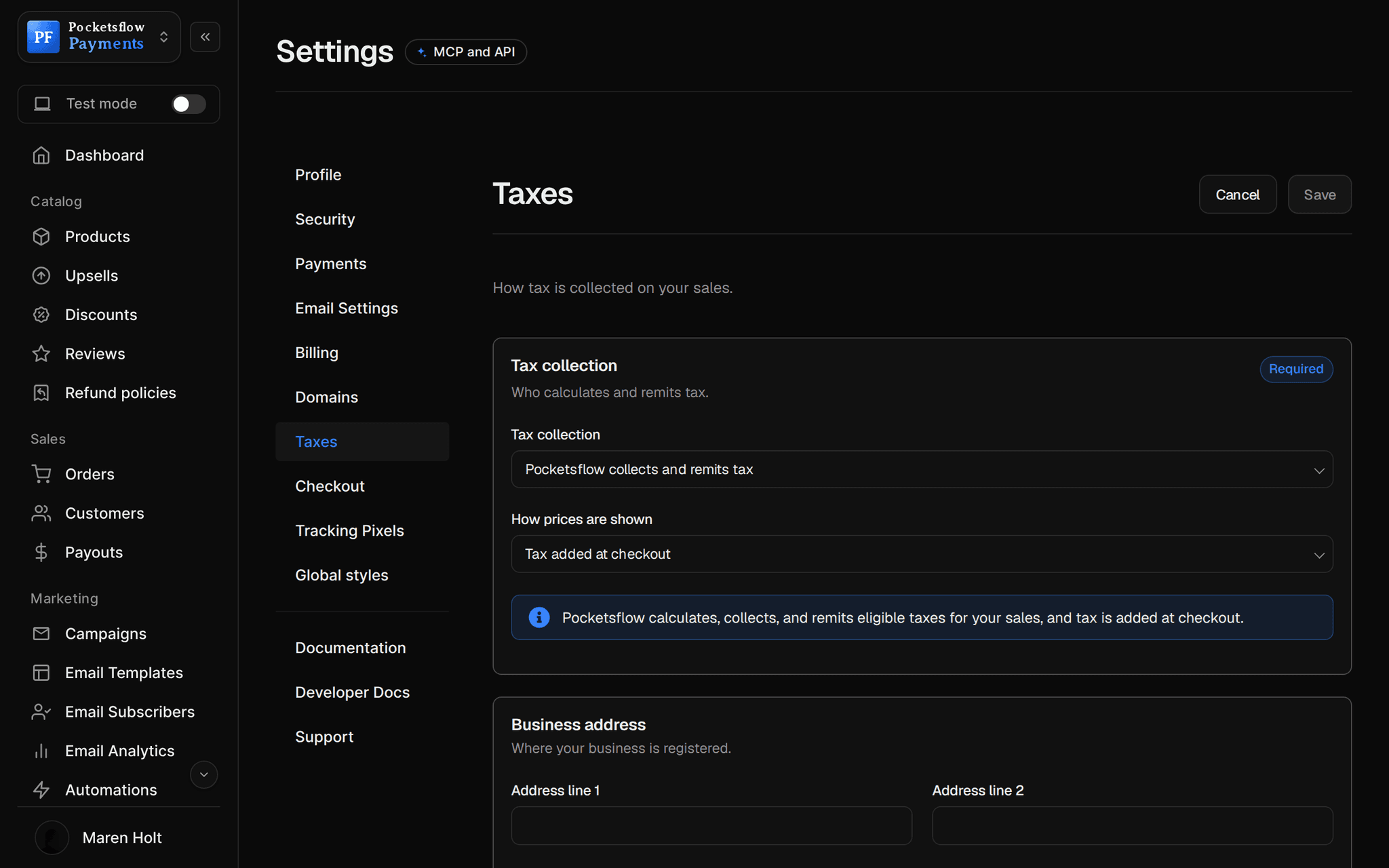
Task: Click the Discounts badge icon
Action: pos(41,315)
